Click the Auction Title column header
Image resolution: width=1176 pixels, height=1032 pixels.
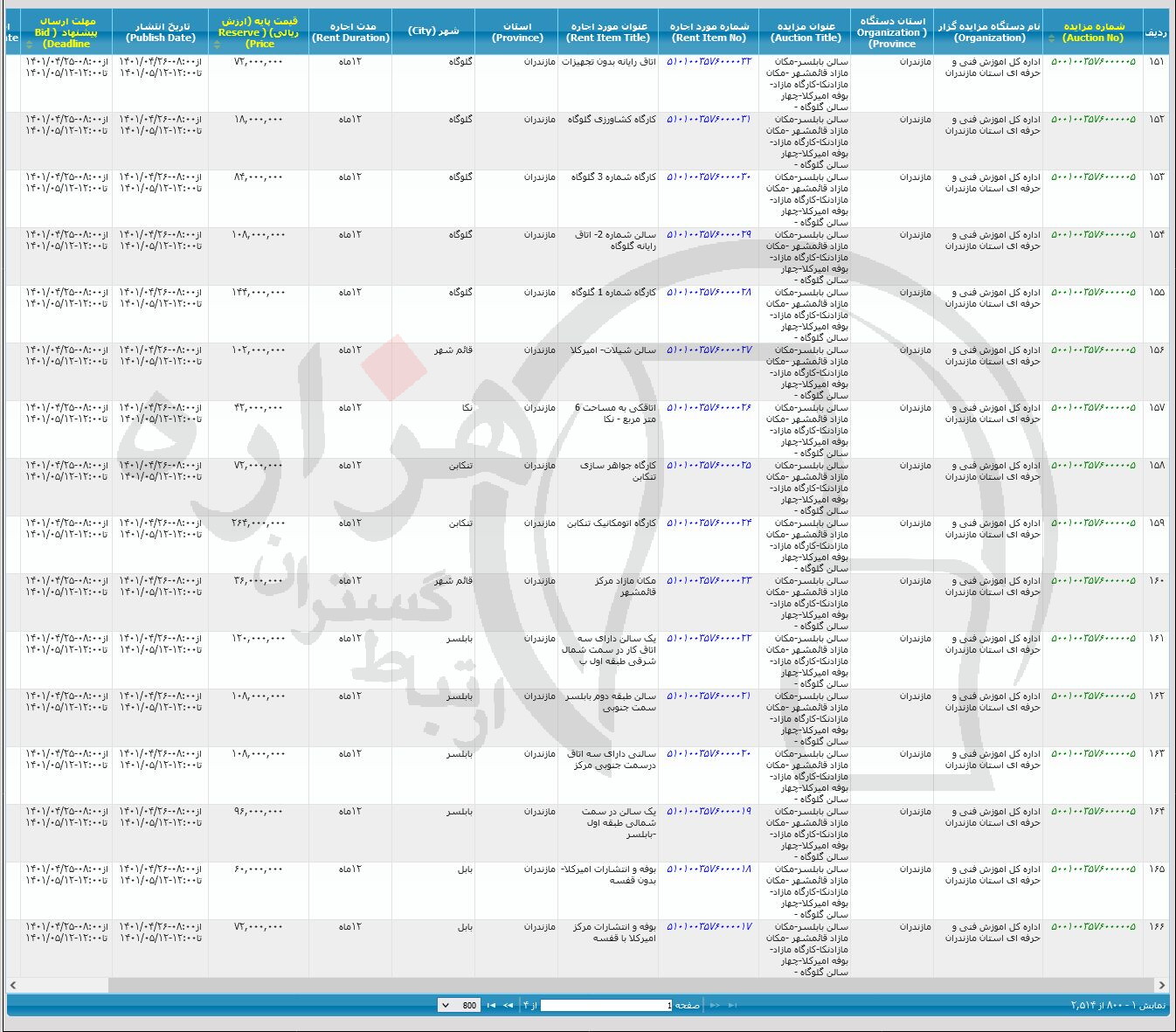(x=805, y=32)
